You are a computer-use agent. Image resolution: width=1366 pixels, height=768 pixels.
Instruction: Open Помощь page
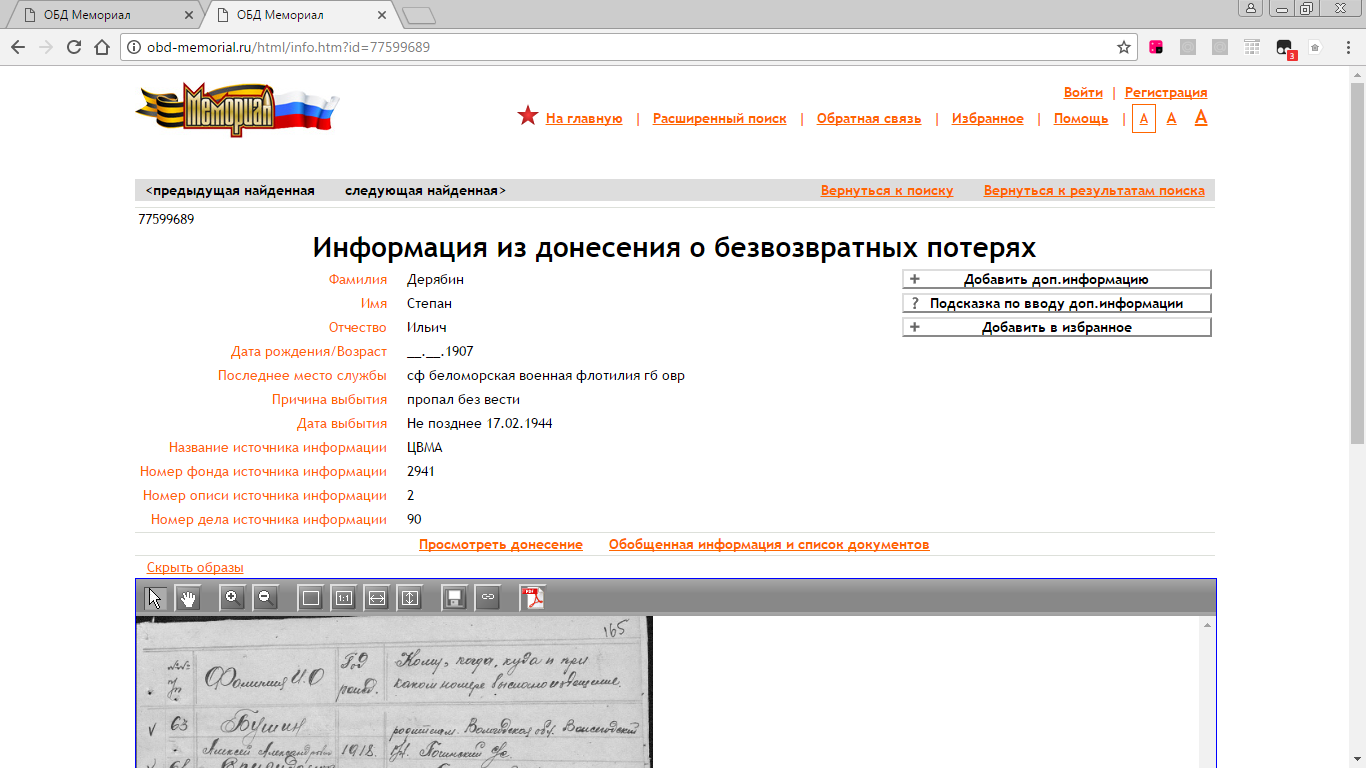pyautogui.click(x=1081, y=119)
